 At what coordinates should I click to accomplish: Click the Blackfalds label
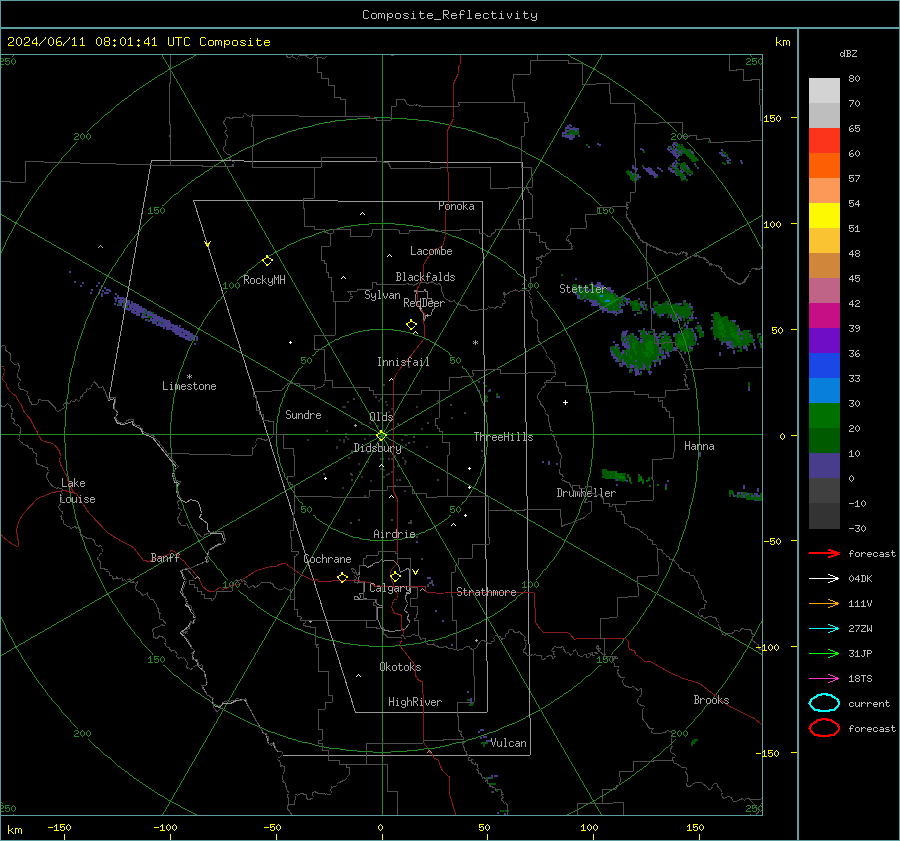[425, 277]
